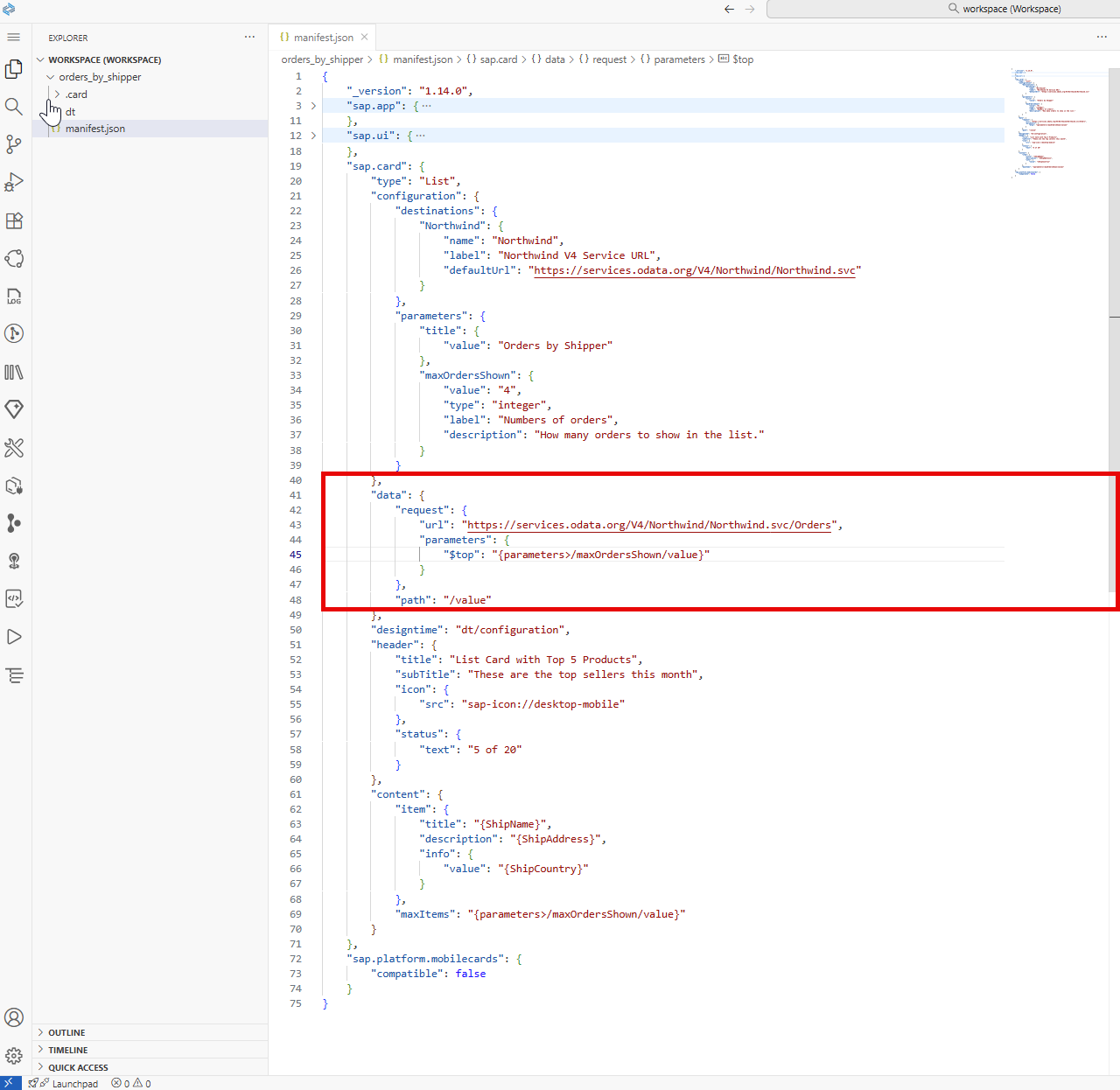Click "maxOrdersShown" key on line 33
This screenshot has width=1120, height=1090.
467,375
